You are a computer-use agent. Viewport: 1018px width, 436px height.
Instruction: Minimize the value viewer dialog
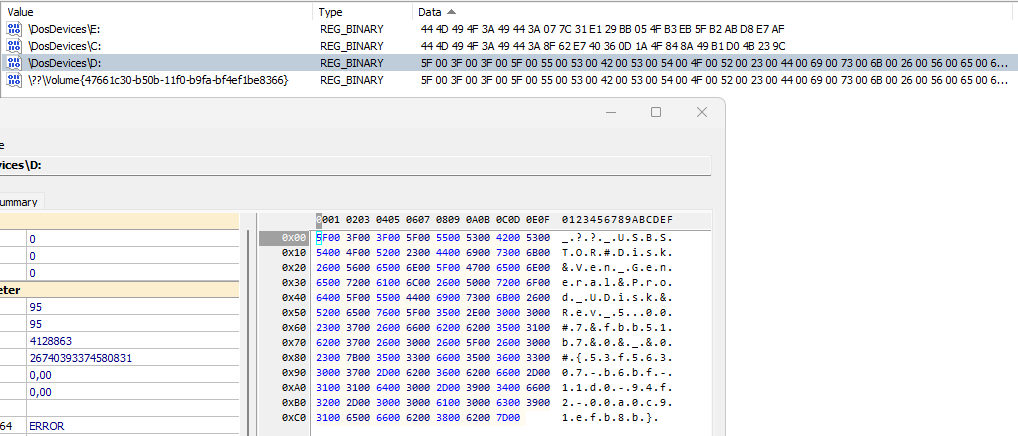coord(611,112)
